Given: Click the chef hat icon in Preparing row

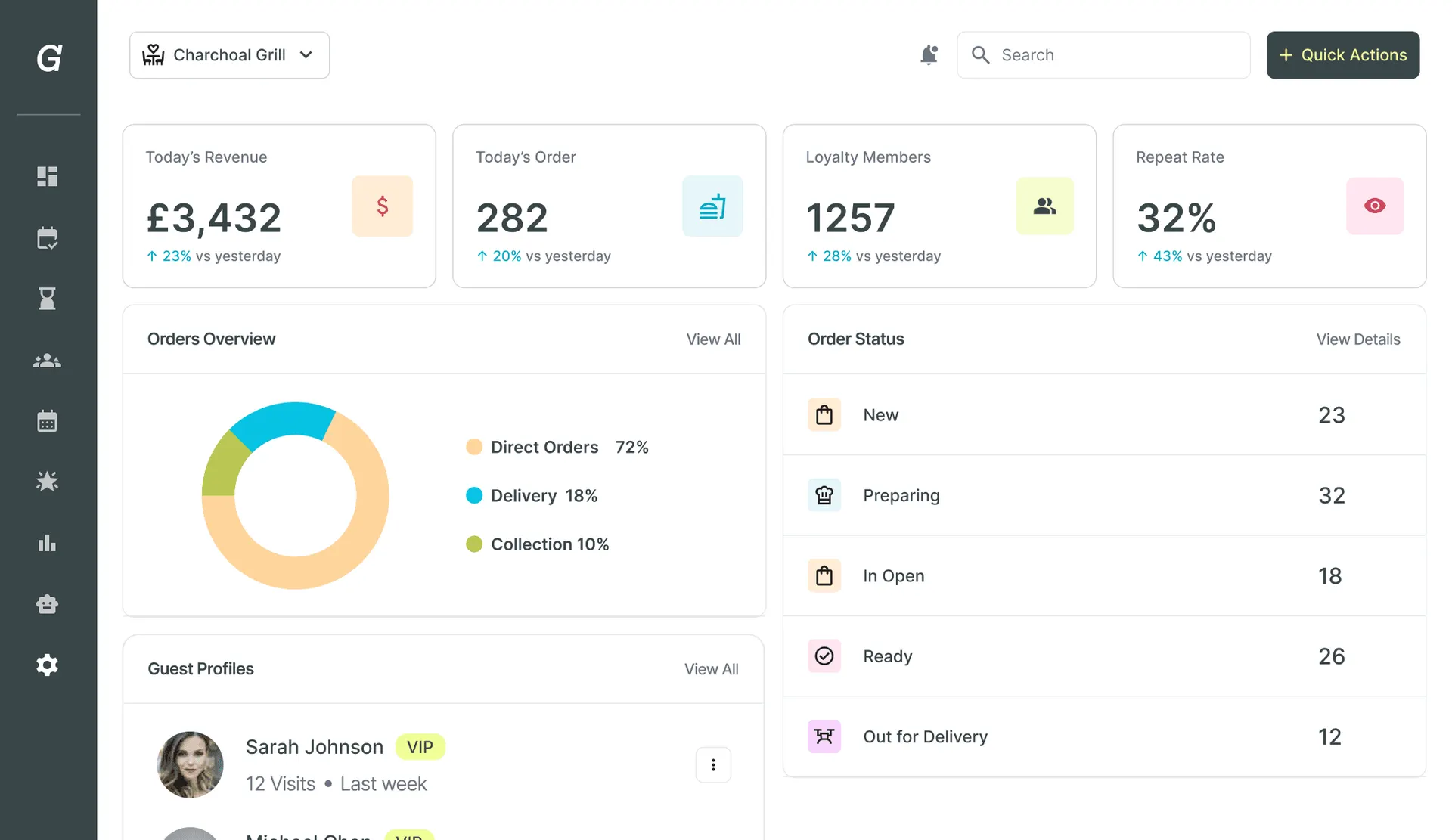Looking at the screenshot, I should 824,495.
